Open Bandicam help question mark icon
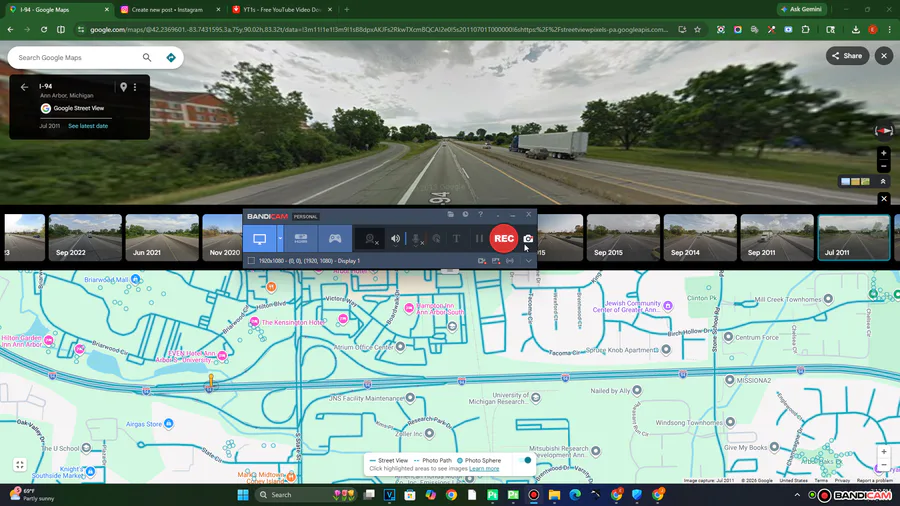Screen dimensions: 900x506 pyautogui.click(x=480, y=215)
